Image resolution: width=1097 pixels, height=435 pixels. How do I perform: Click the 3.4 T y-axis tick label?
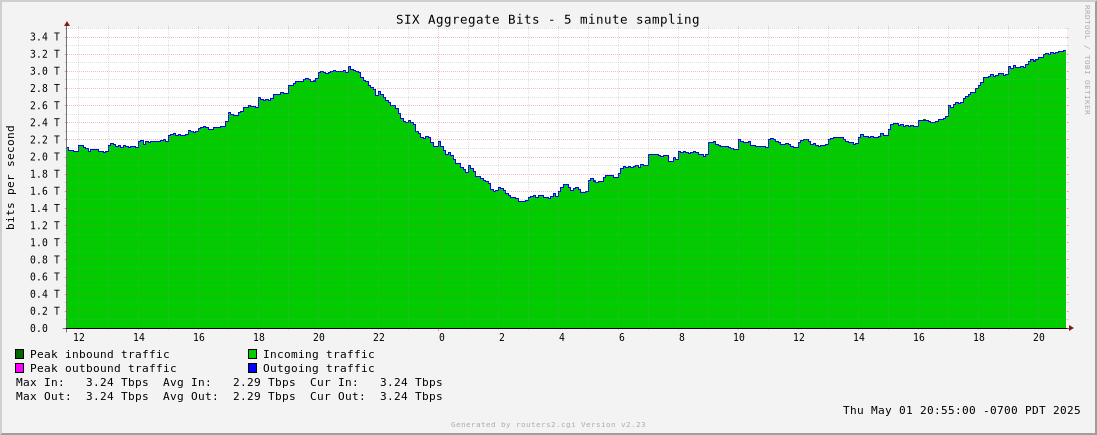(x=45, y=37)
